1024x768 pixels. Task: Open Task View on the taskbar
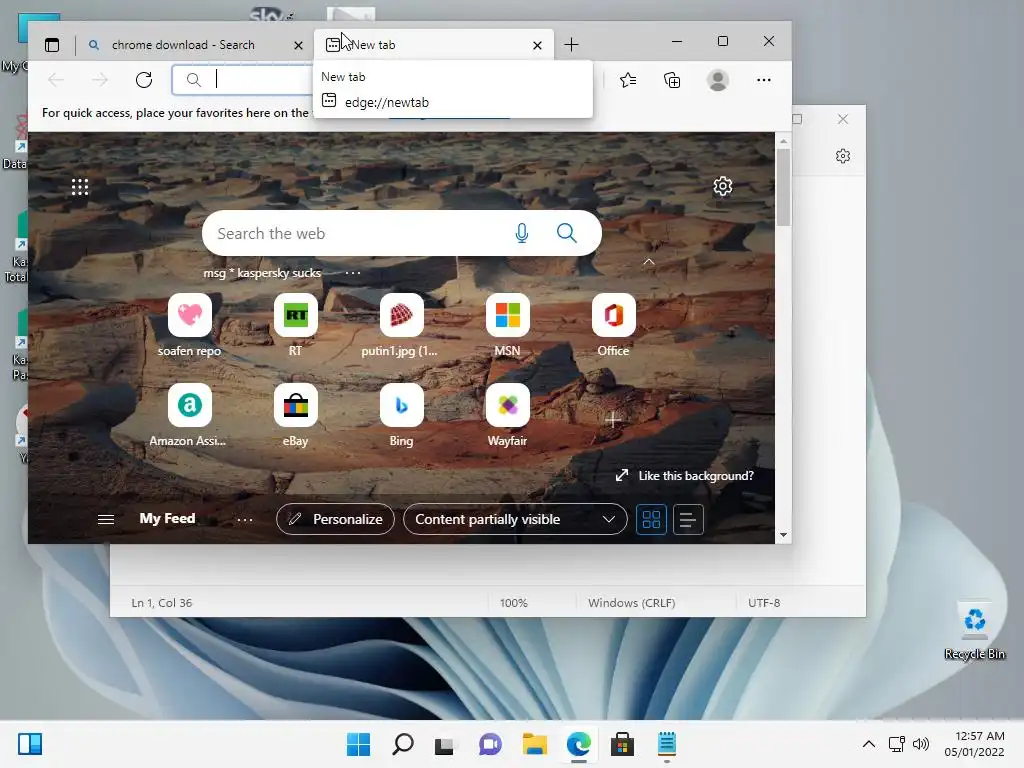tap(445, 744)
